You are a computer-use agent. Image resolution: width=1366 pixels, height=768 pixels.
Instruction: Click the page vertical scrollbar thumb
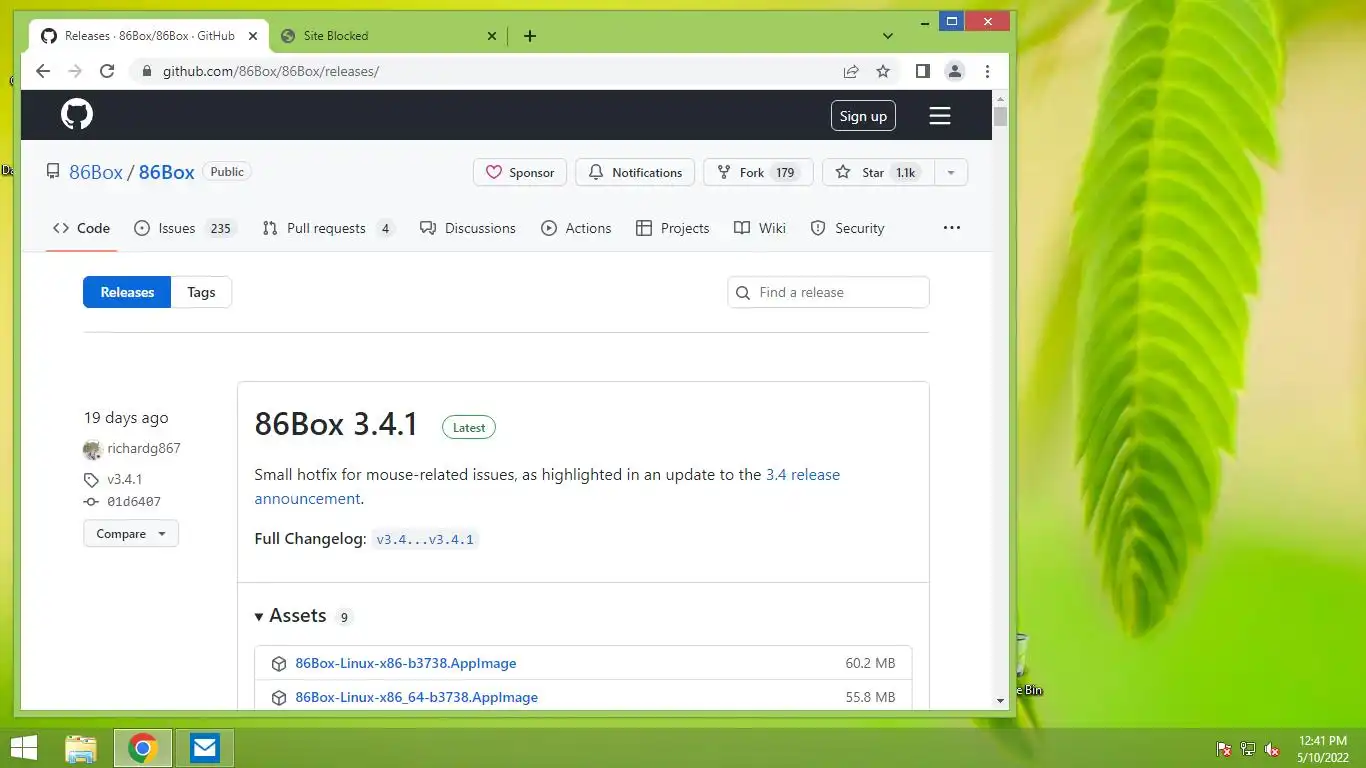[1000, 116]
